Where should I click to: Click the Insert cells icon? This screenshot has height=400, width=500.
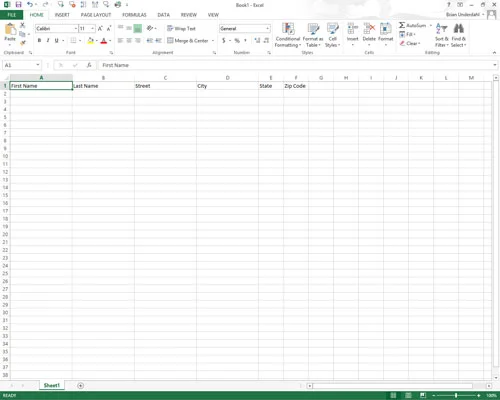pos(352,29)
